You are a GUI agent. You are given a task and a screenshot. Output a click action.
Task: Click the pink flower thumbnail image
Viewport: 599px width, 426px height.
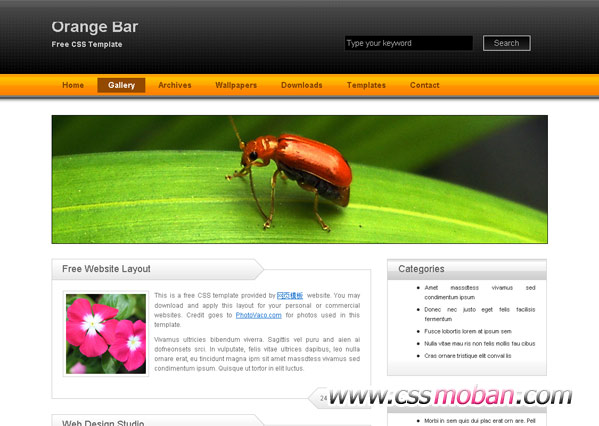(106, 334)
